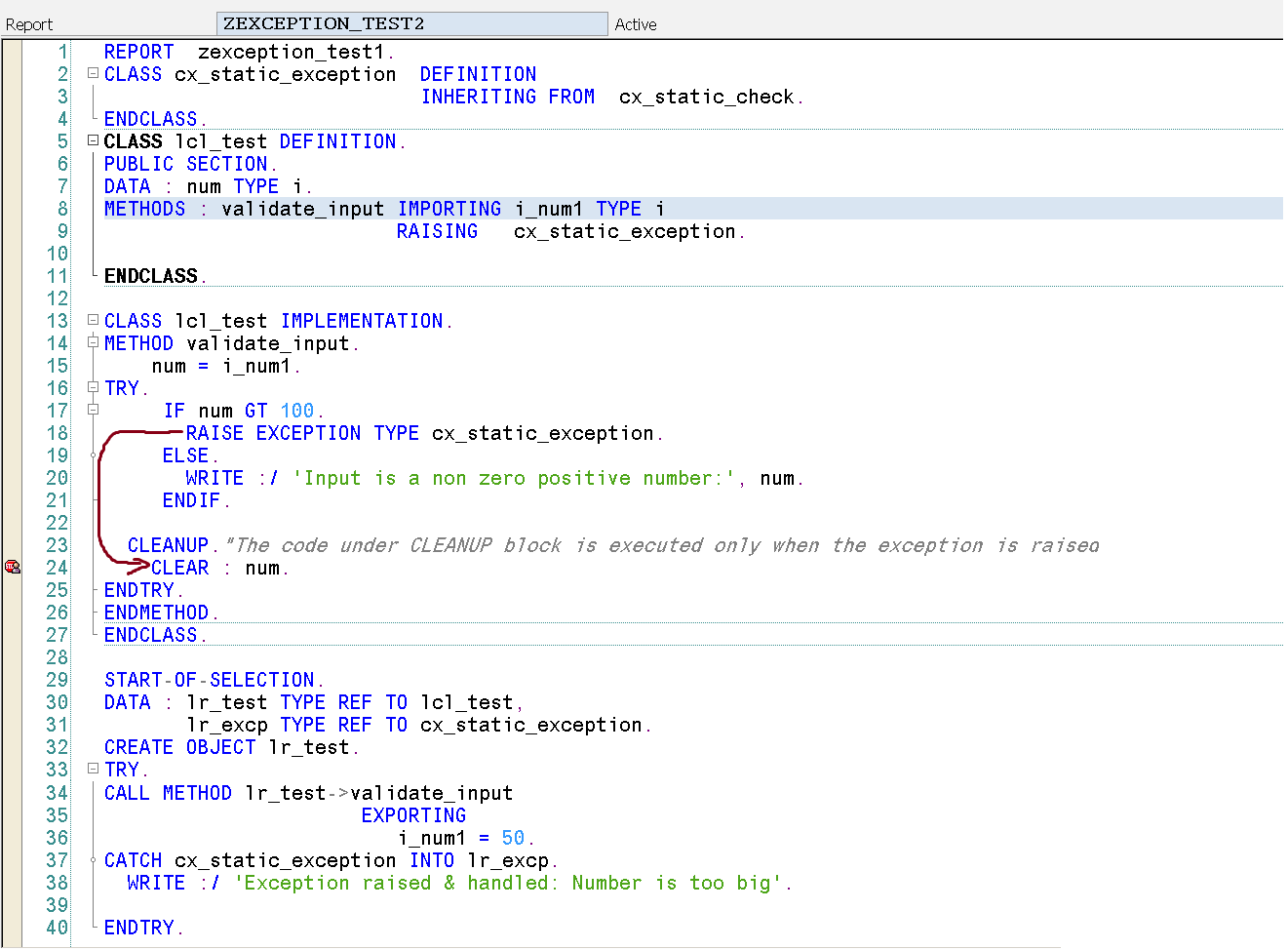This screenshot has width=1288, height=950.
Task: Click the i_num1 = 50 parameter line
Action: click(465, 838)
